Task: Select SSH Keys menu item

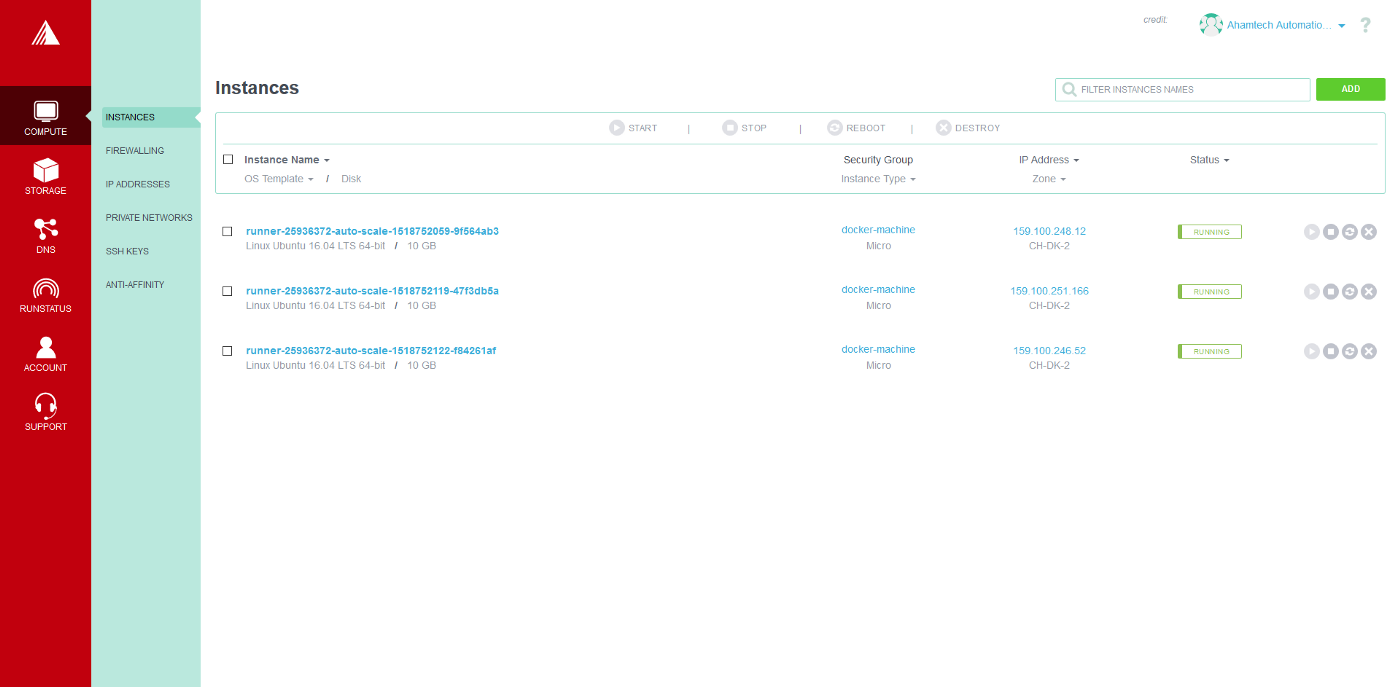Action: coord(127,251)
